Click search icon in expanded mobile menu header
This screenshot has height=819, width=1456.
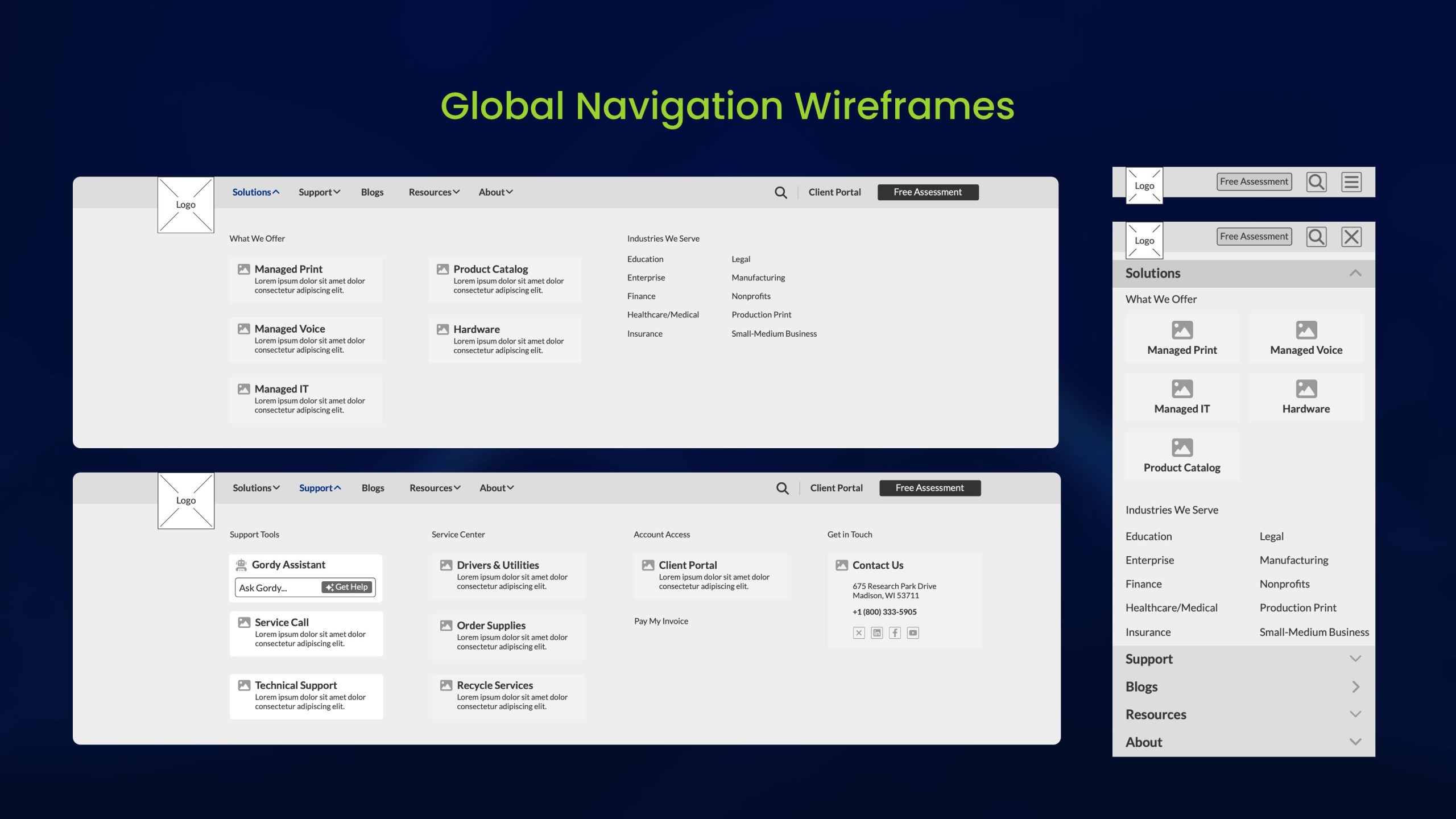(x=1316, y=237)
